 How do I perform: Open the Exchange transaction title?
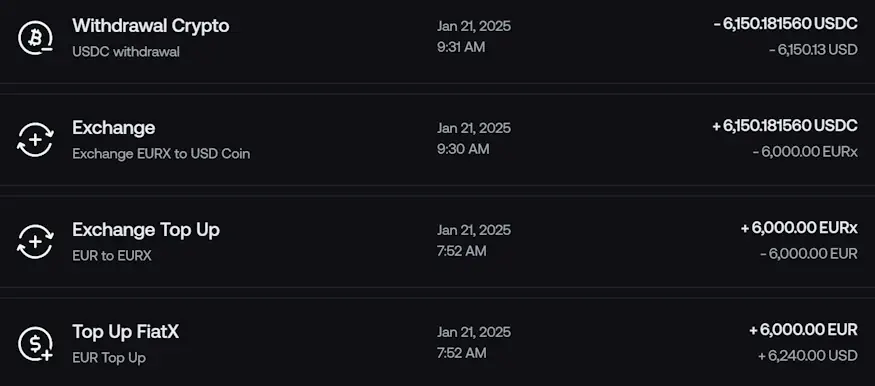(114, 128)
